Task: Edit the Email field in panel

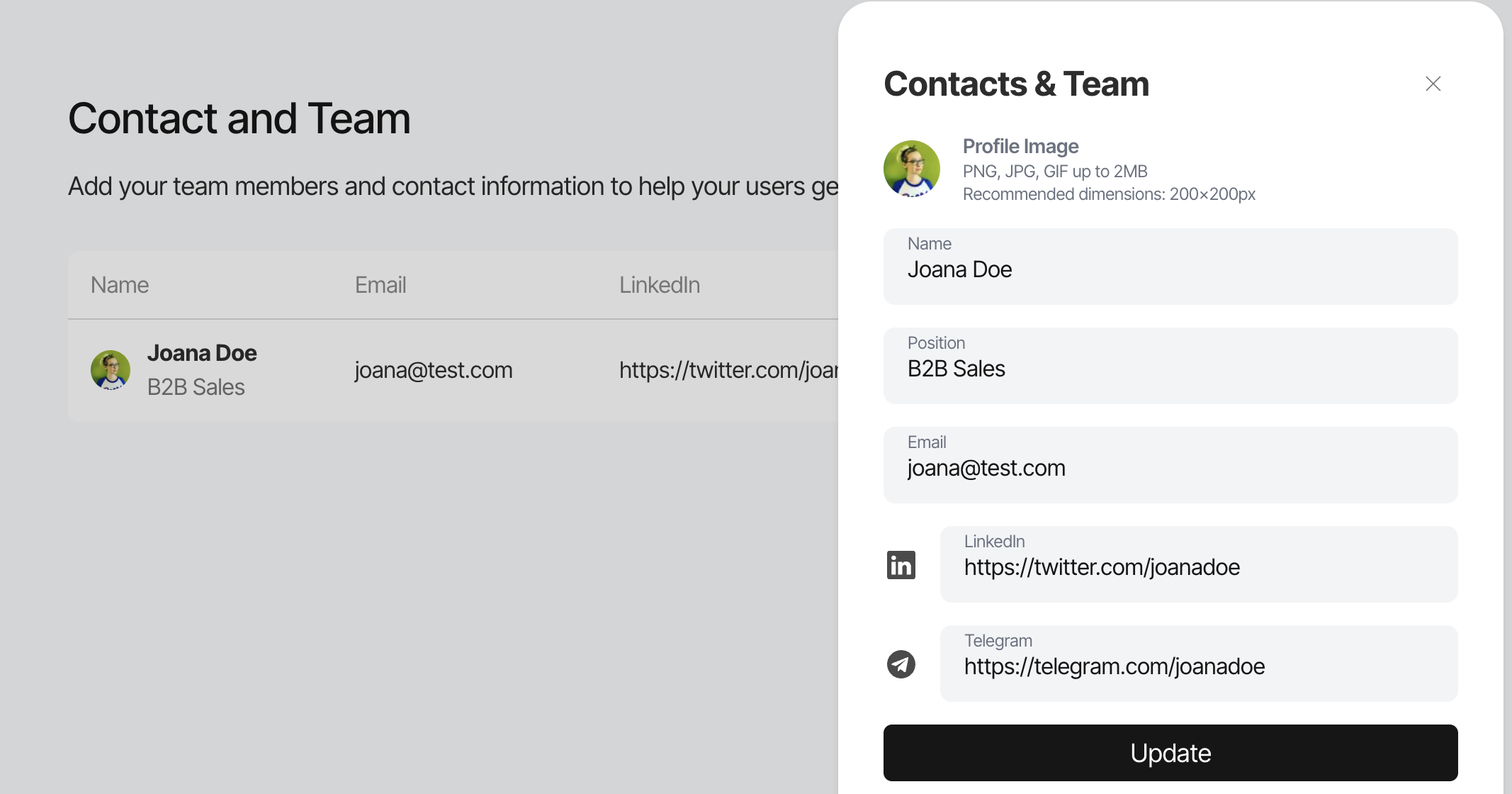Action: pyautogui.click(x=1170, y=465)
